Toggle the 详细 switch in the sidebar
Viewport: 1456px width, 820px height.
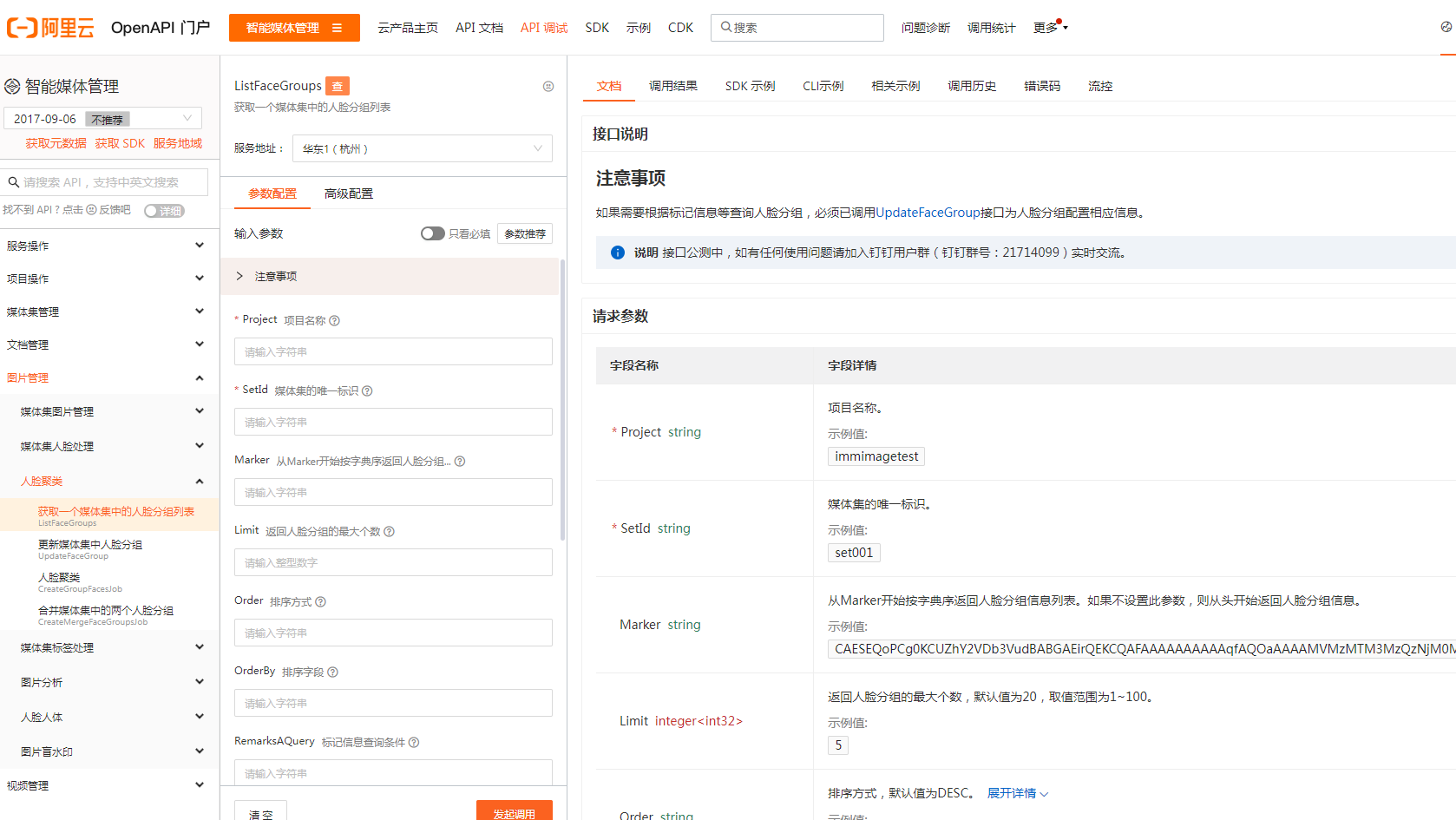click(x=164, y=211)
